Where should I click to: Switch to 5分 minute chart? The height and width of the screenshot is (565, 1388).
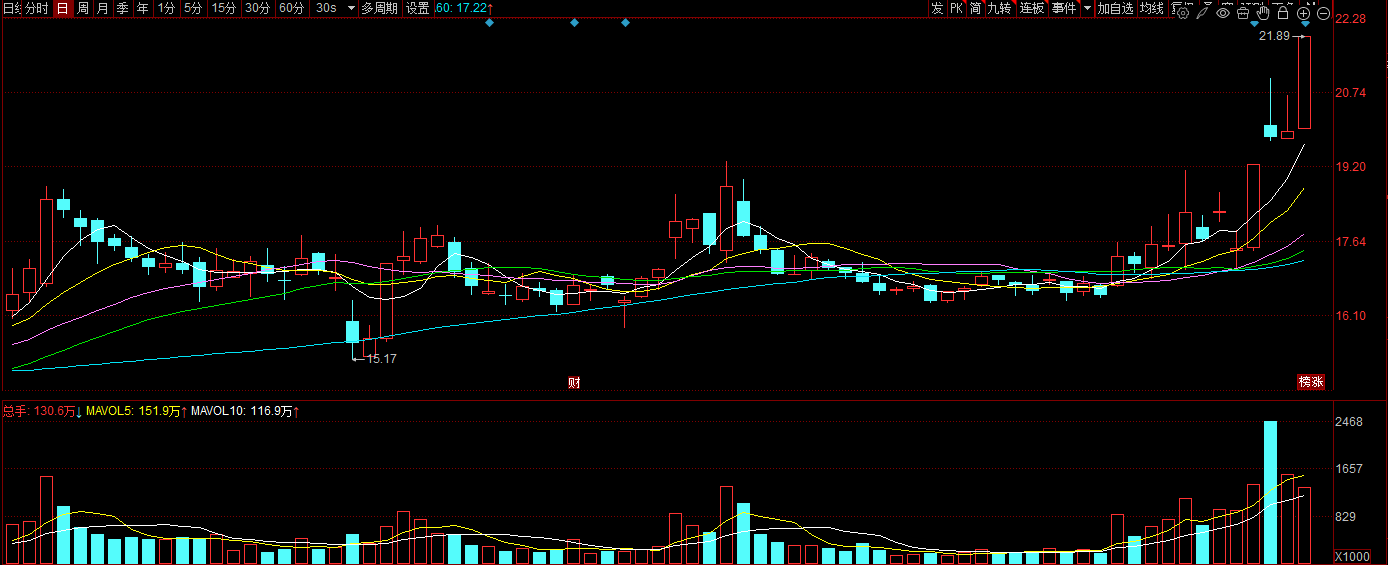coord(193,8)
